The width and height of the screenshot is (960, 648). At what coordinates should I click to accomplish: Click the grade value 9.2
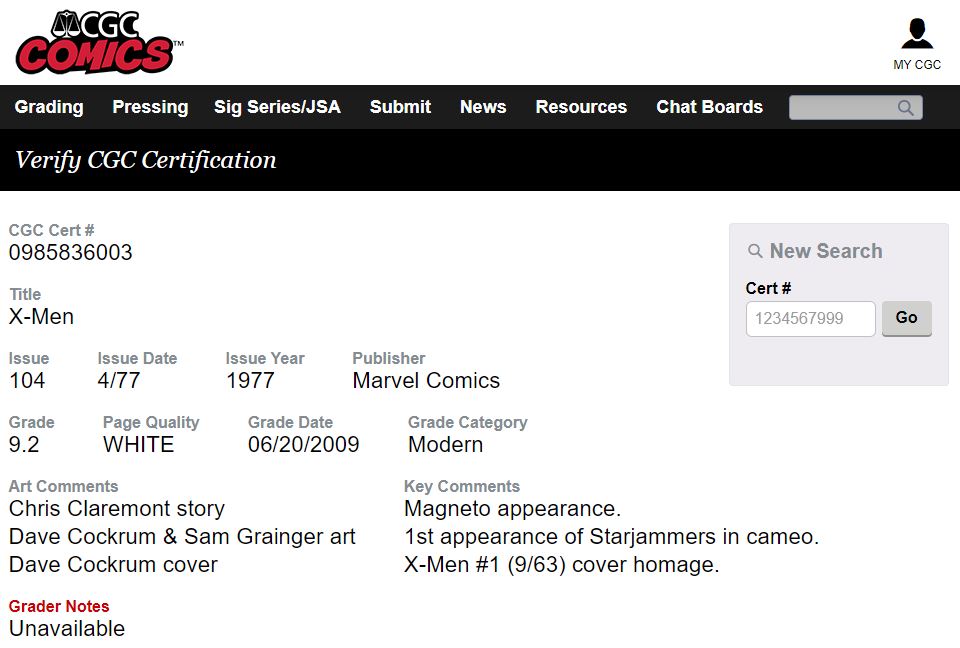(24, 444)
